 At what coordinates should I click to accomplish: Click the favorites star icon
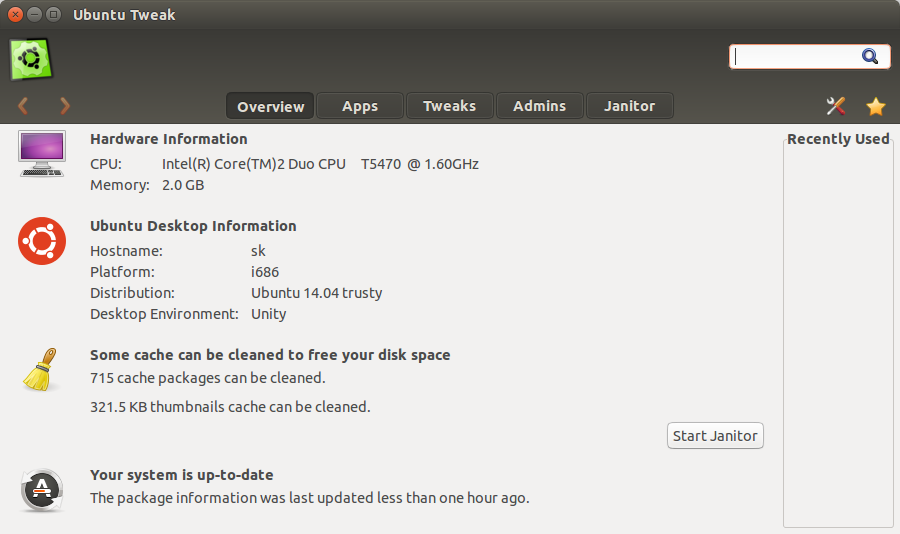[876, 106]
